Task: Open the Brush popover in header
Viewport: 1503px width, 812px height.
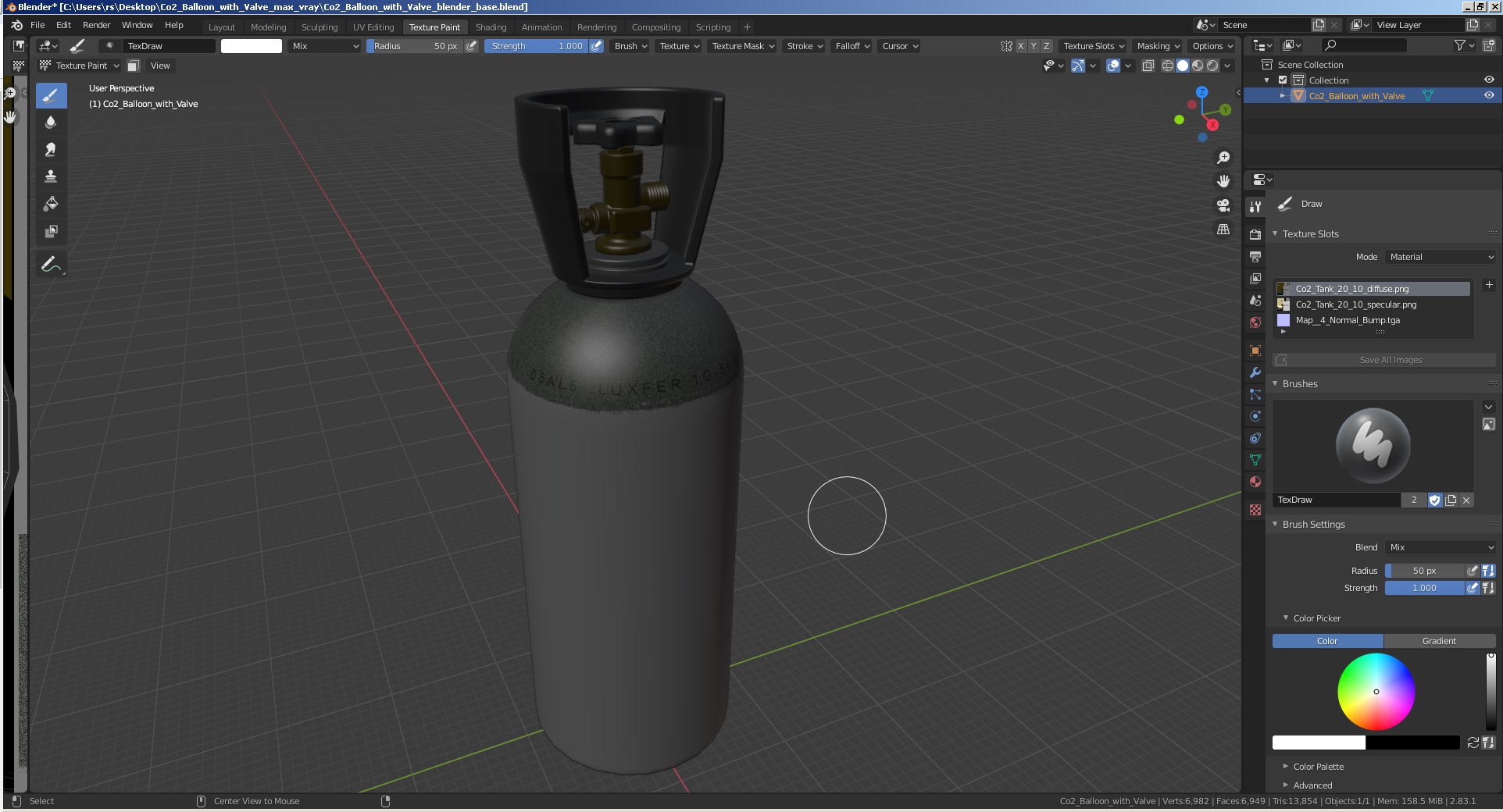Action: 630,46
